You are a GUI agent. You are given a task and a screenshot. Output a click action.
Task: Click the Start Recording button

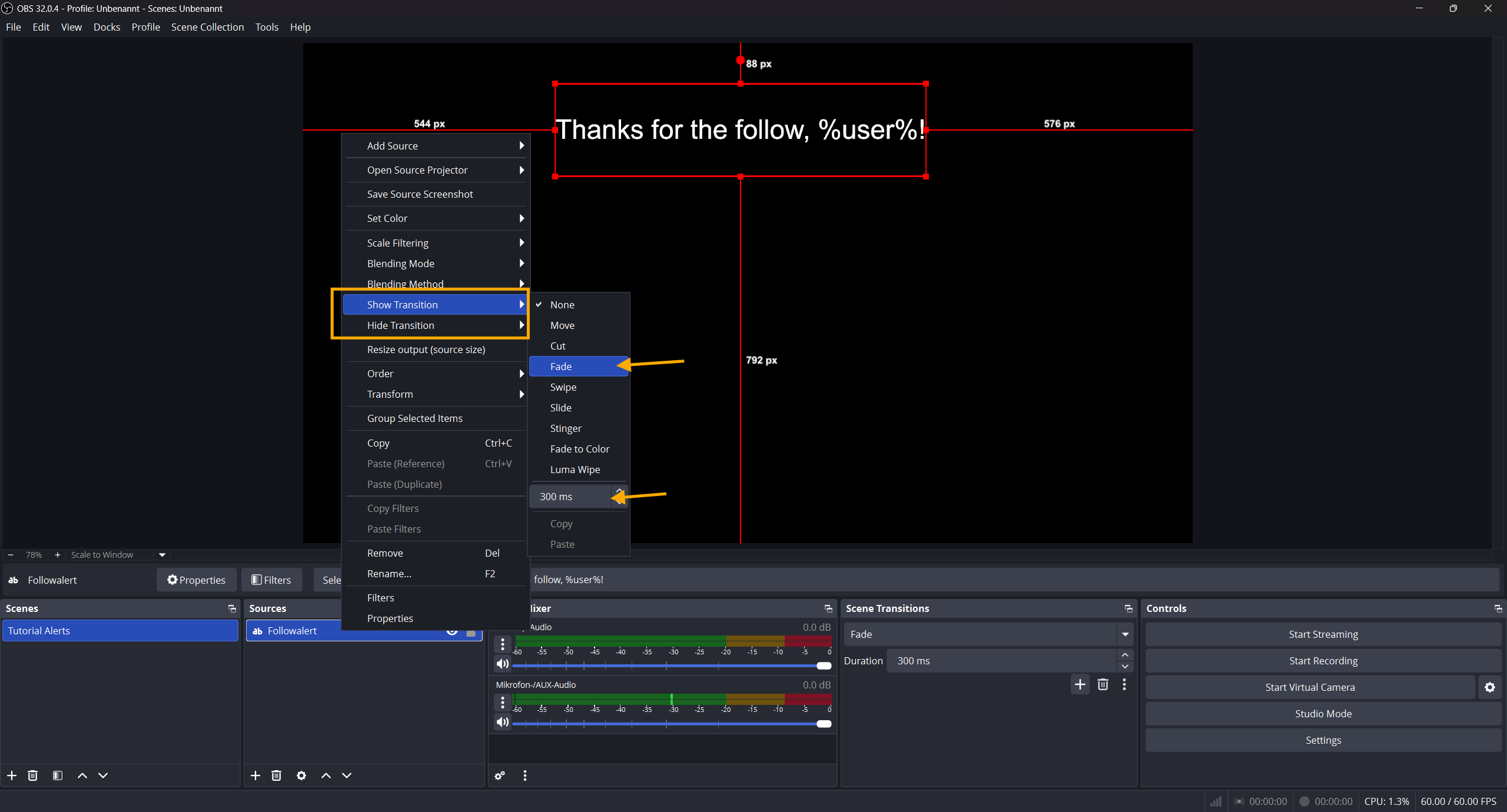(x=1323, y=661)
